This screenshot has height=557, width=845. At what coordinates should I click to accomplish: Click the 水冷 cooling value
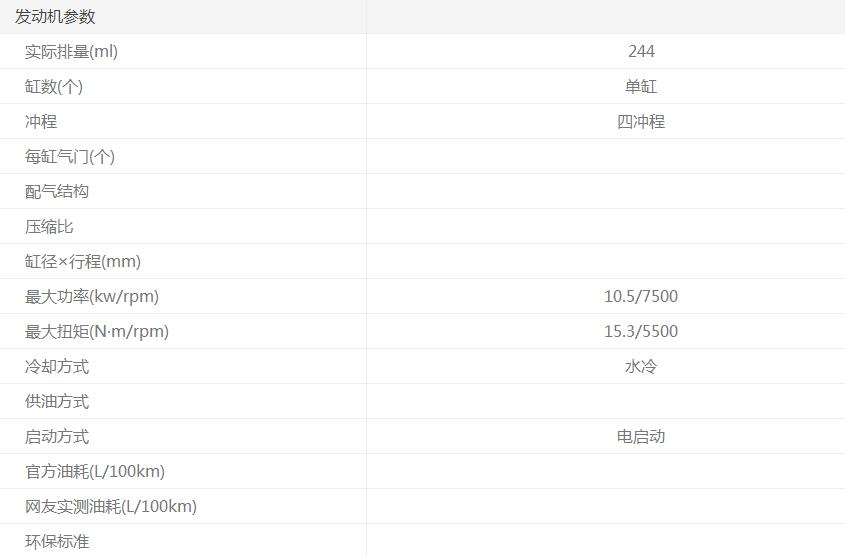pos(641,367)
